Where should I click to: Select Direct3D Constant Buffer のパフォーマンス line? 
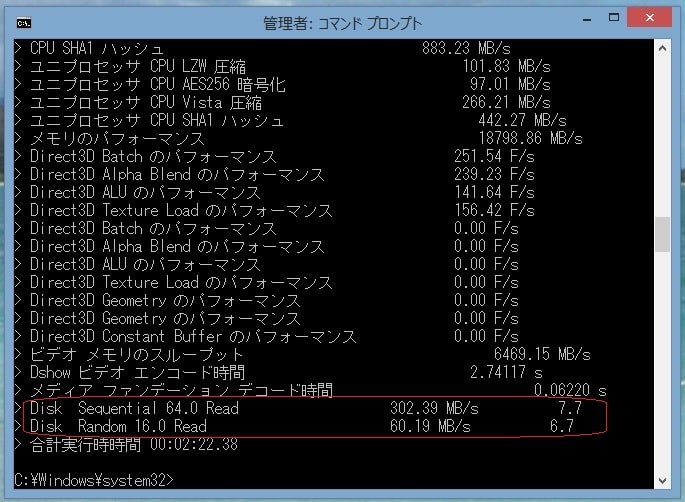coord(193,336)
